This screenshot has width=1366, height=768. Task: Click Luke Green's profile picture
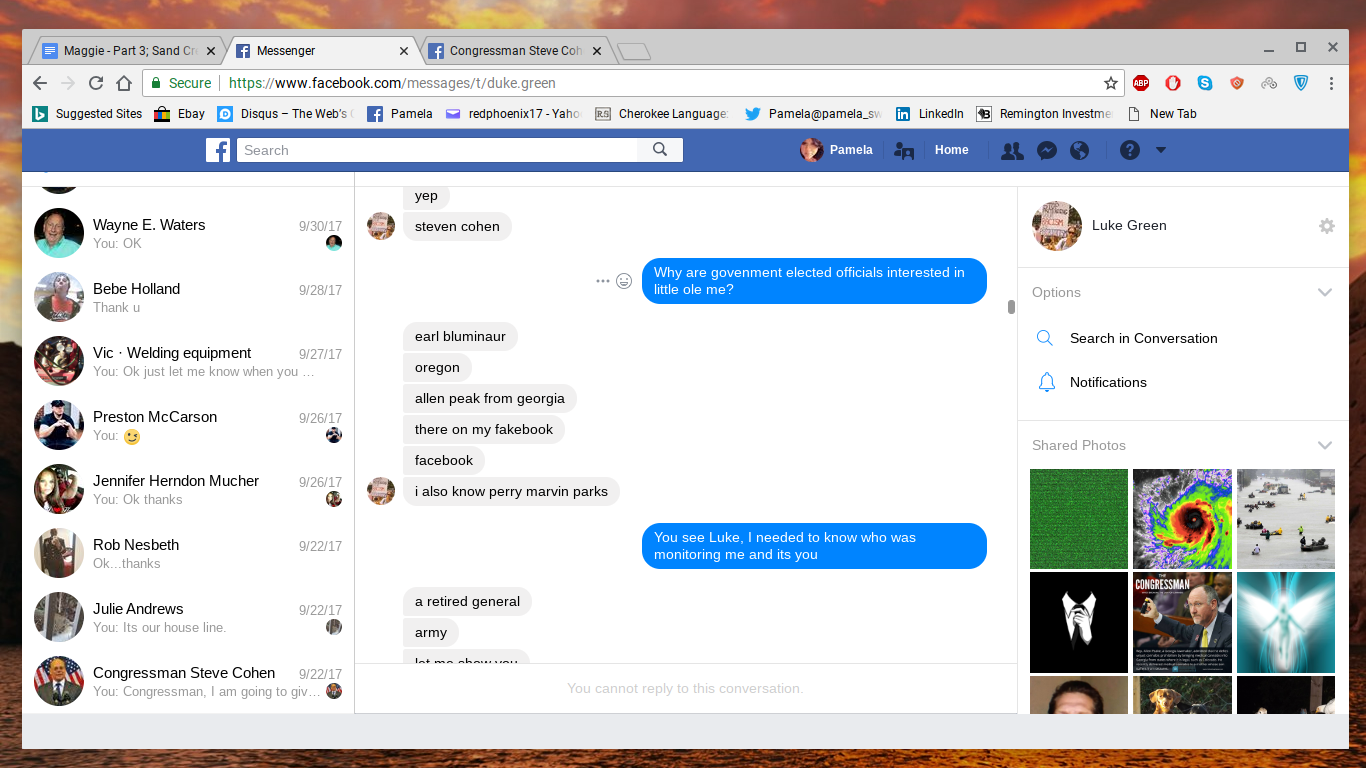pyautogui.click(x=1057, y=226)
